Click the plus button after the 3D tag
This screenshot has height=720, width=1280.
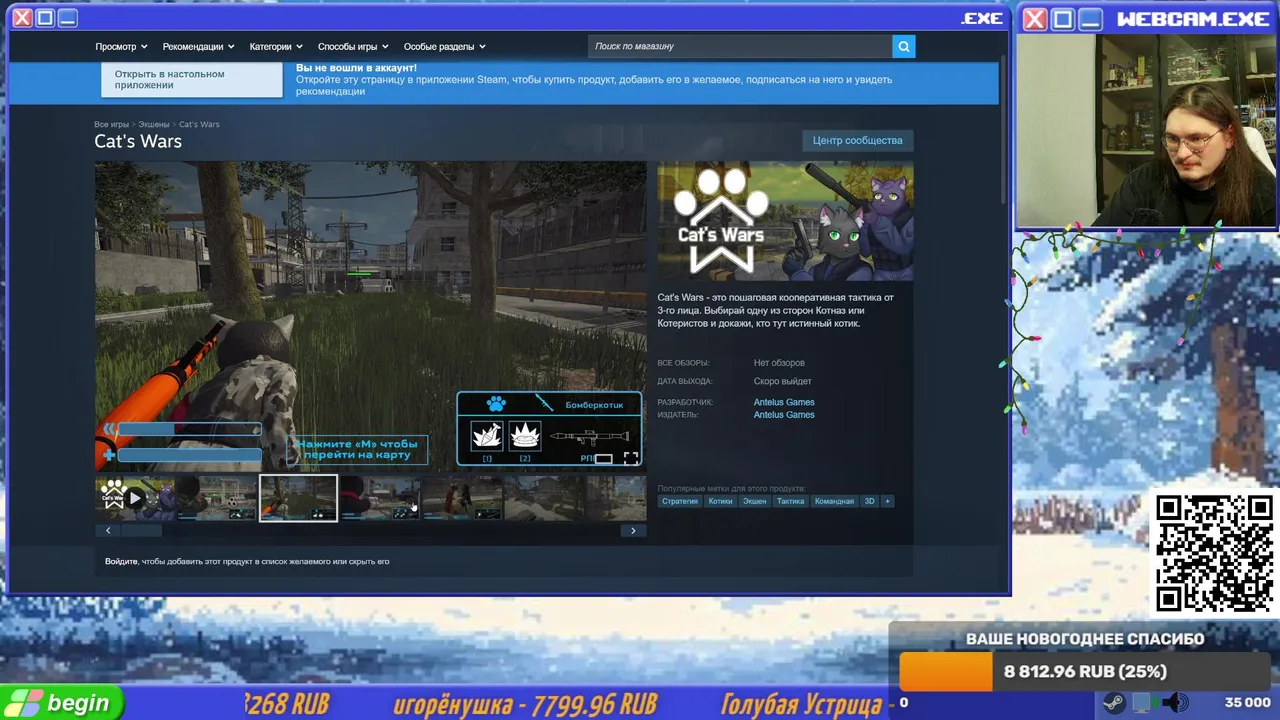(x=887, y=501)
